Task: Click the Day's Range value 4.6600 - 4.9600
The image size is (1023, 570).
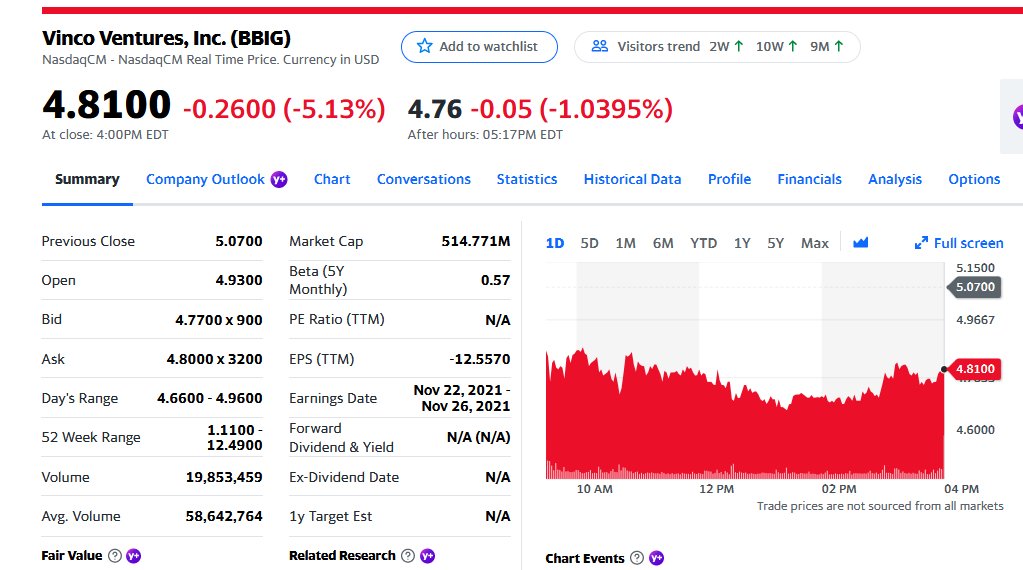Action: 209,398
